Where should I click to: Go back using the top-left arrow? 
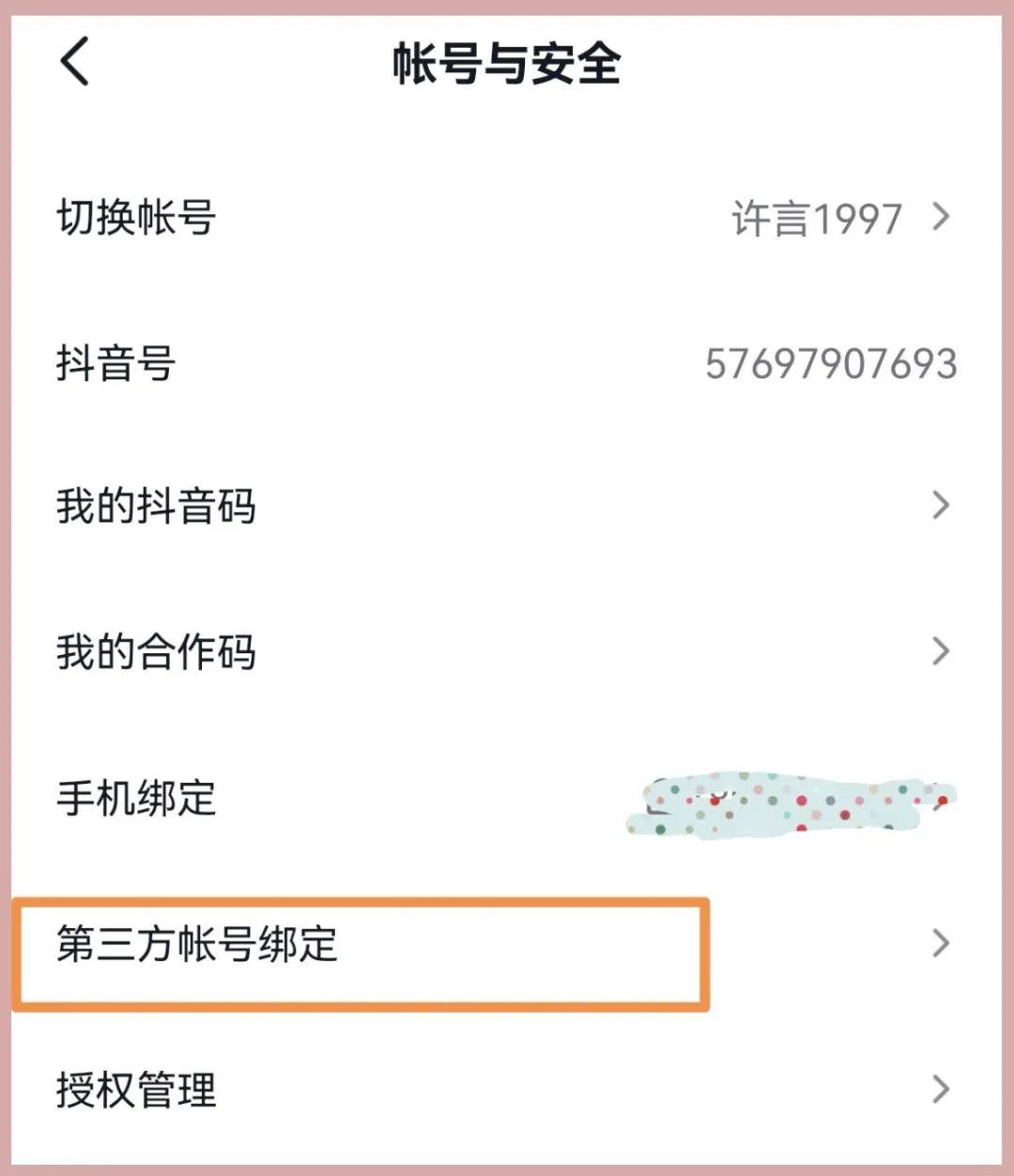pyautogui.click(x=74, y=62)
